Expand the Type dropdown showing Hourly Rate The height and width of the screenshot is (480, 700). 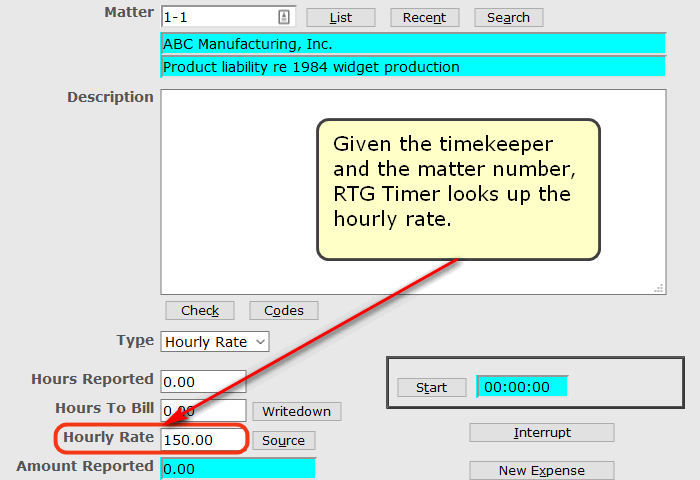tap(215, 342)
